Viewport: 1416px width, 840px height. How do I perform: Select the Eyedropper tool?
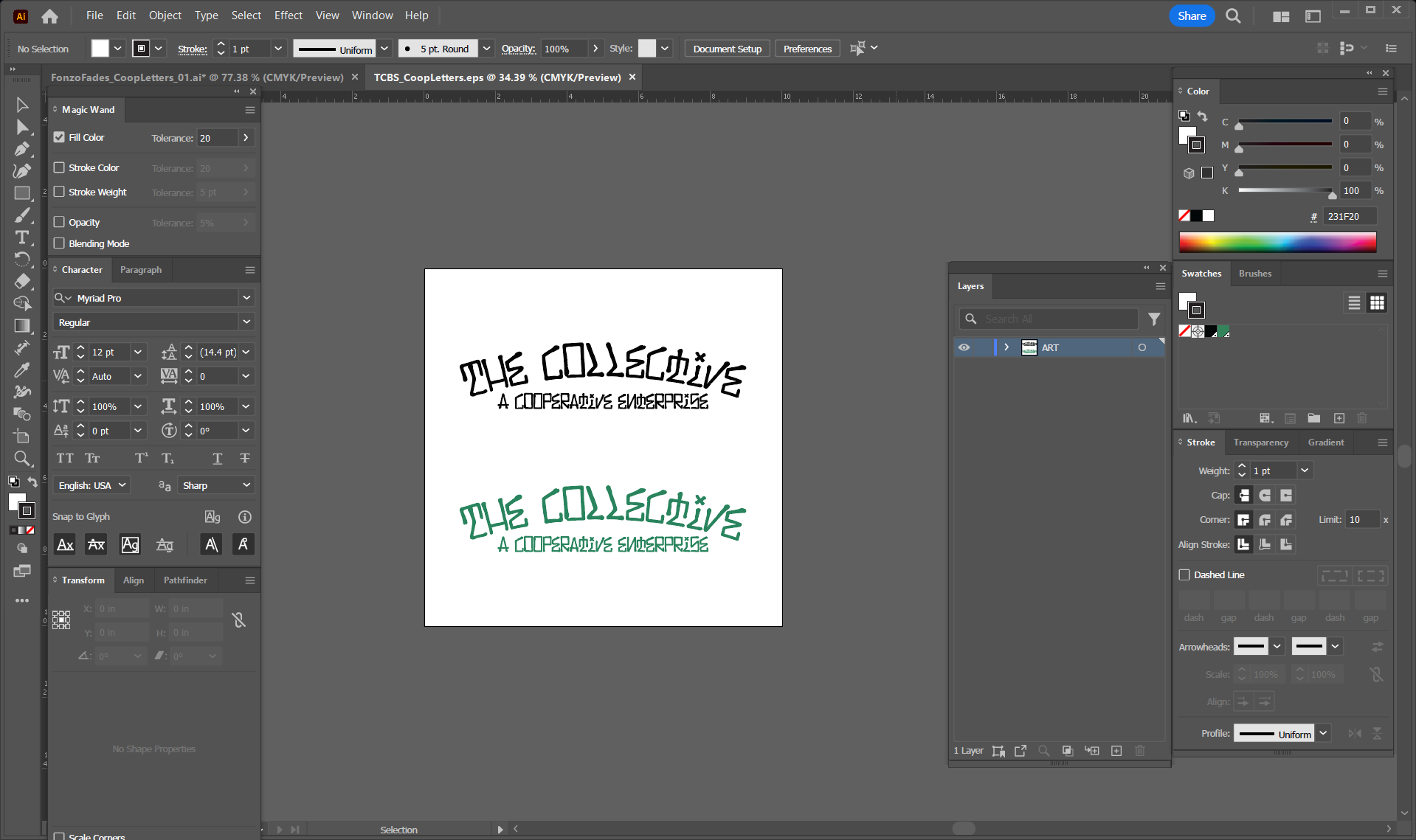click(x=22, y=369)
